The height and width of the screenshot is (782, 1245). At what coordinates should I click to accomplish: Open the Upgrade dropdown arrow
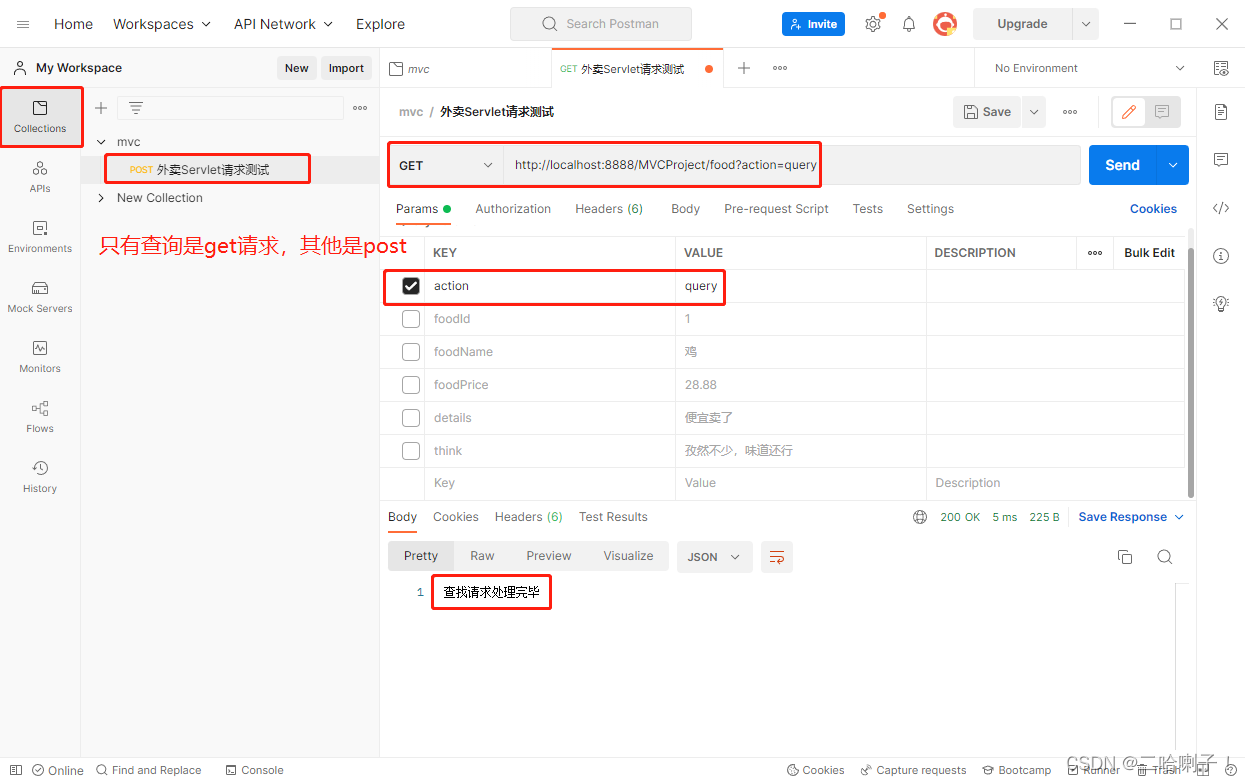point(1085,24)
